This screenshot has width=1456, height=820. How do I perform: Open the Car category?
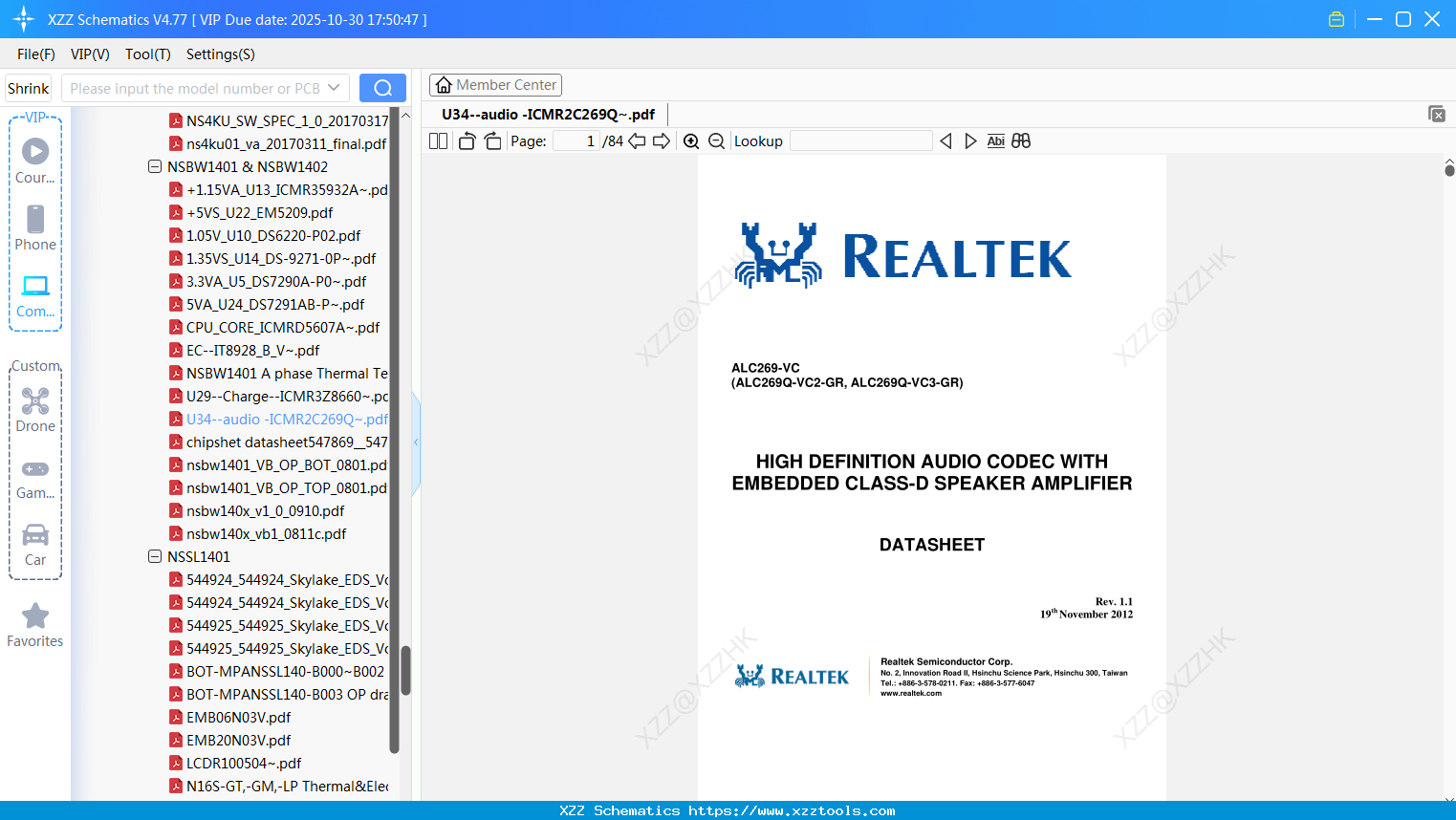(35, 545)
